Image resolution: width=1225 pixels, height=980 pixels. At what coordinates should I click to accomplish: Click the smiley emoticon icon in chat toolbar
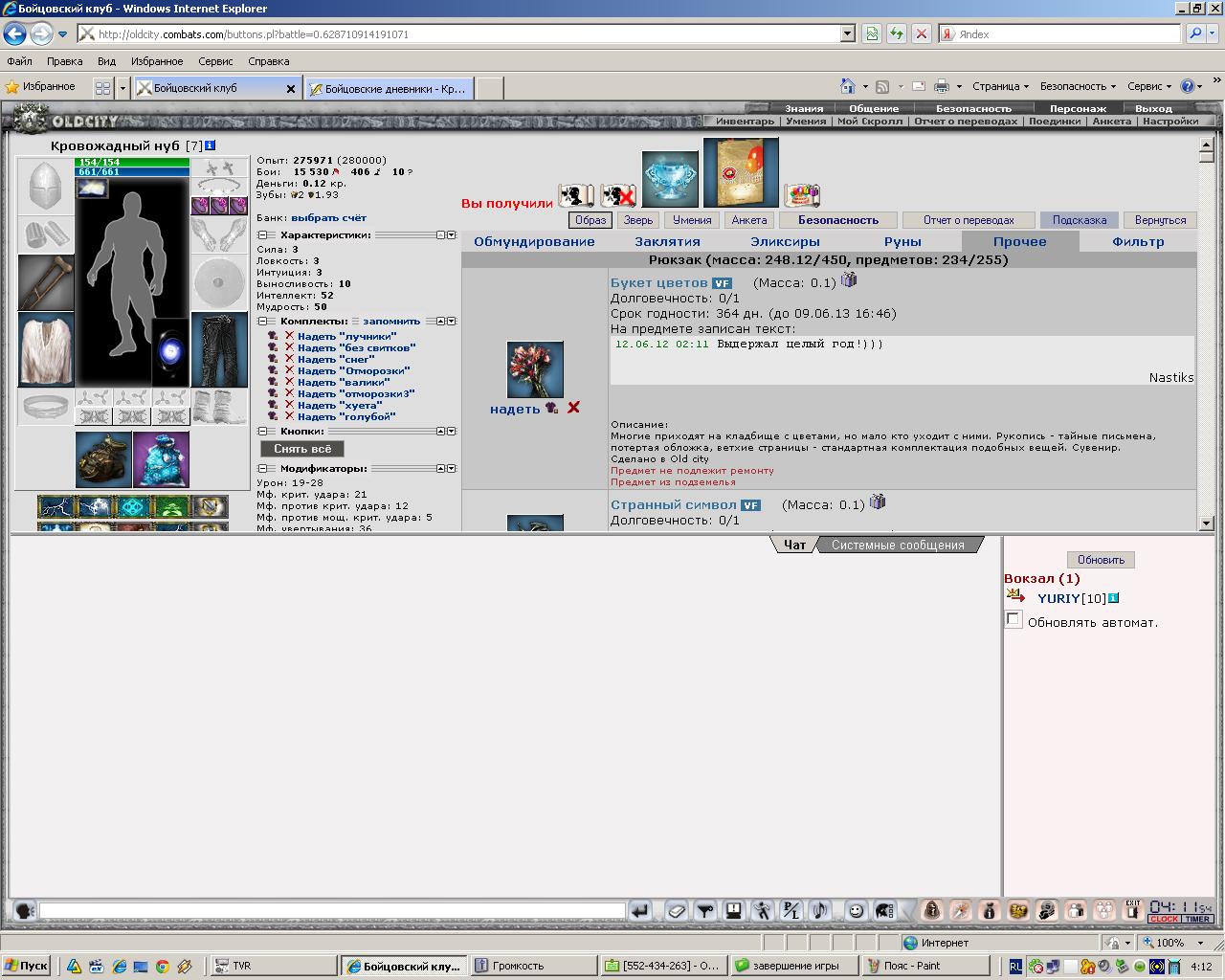[856, 911]
